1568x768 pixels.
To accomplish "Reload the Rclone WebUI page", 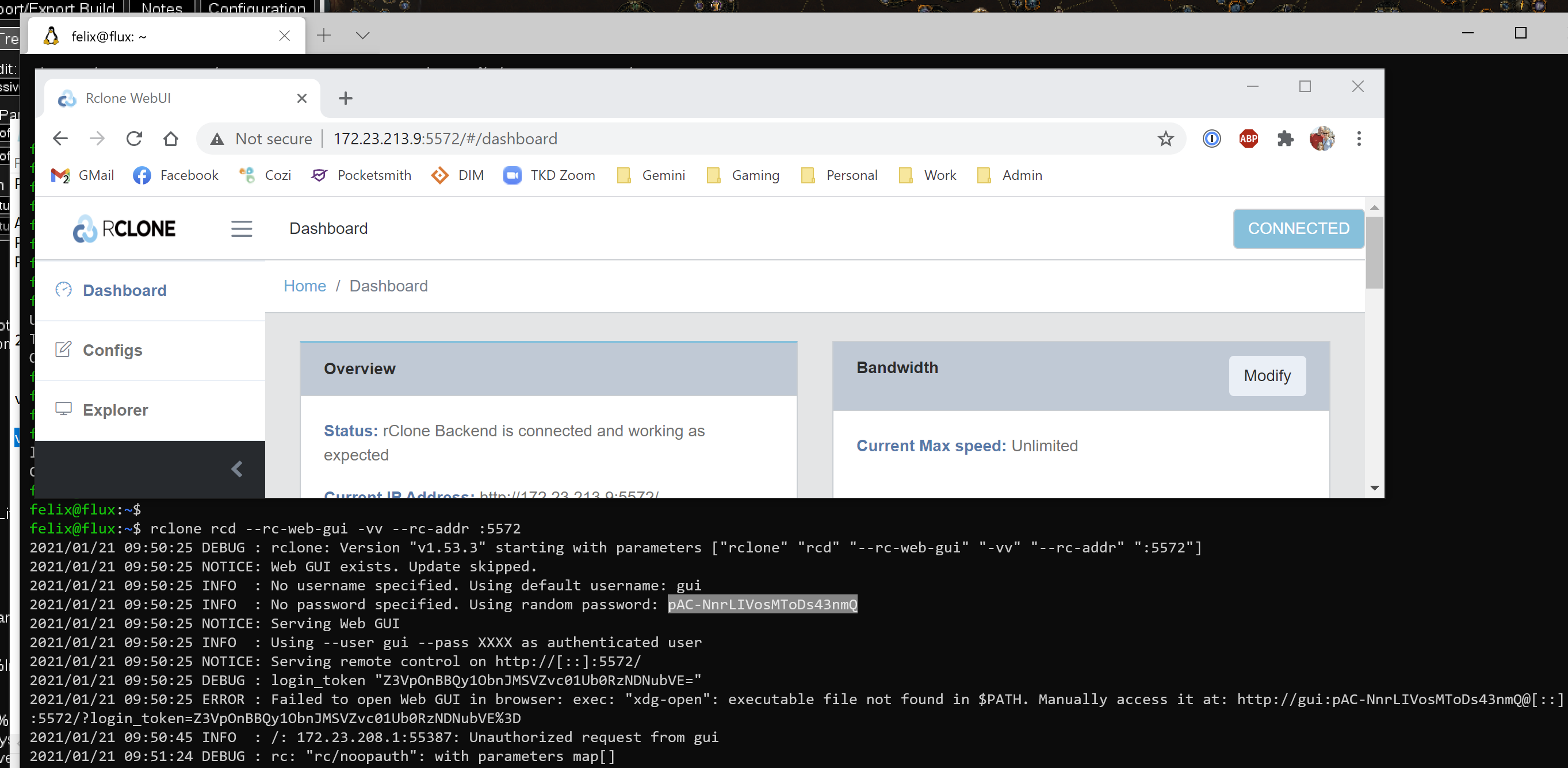I will [134, 139].
